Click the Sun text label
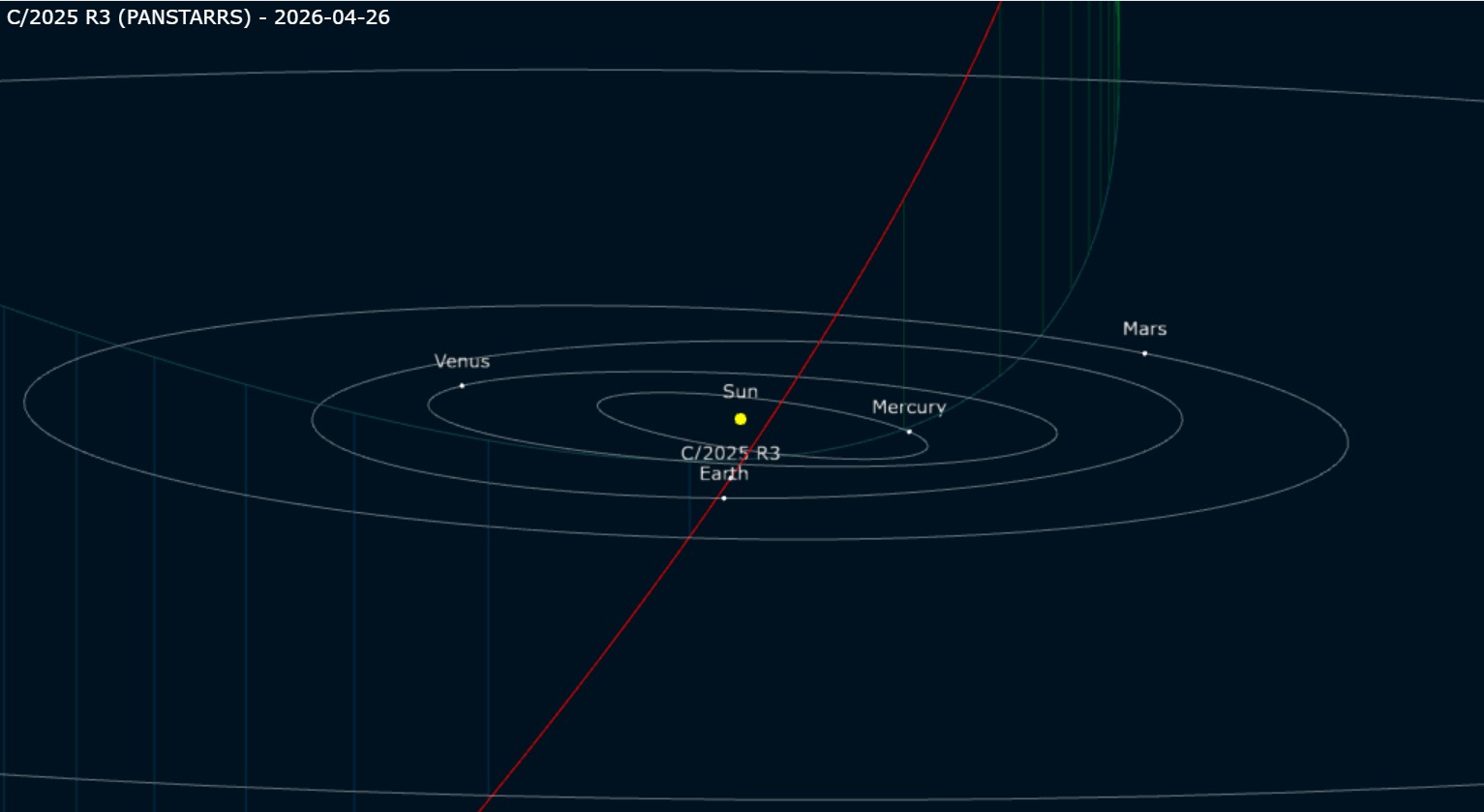The width and height of the screenshot is (1484, 812). [x=741, y=392]
